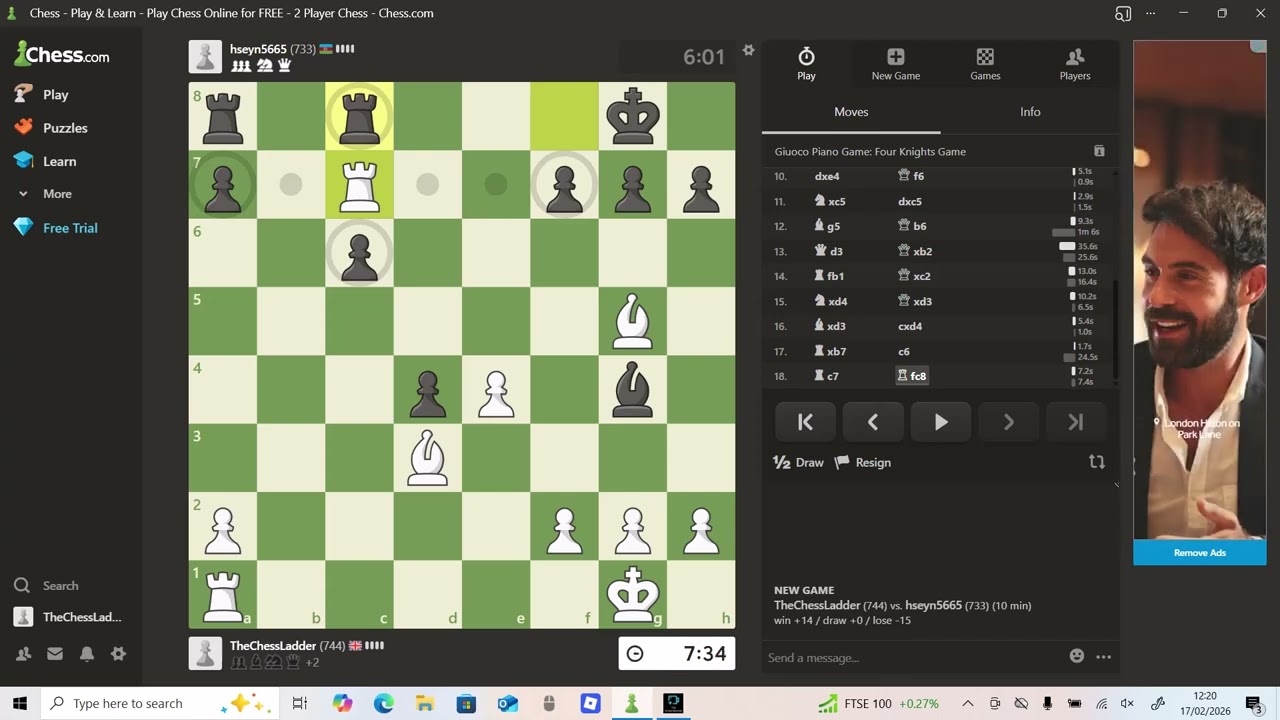This screenshot has height=720, width=1280.
Task: Click the legal move dot on b7
Action: (x=291, y=184)
